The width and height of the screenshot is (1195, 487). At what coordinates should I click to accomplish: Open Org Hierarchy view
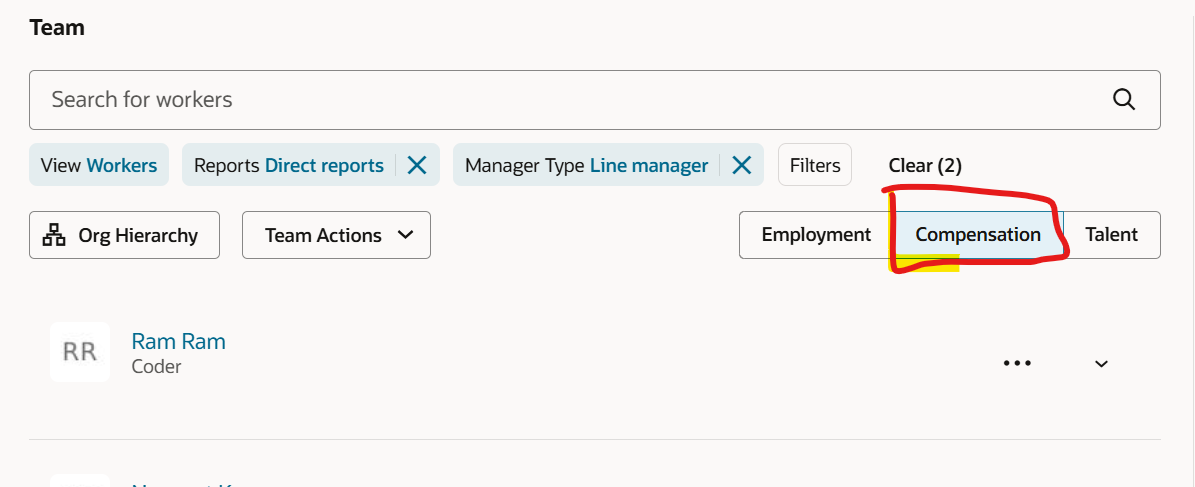tap(124, 235)
